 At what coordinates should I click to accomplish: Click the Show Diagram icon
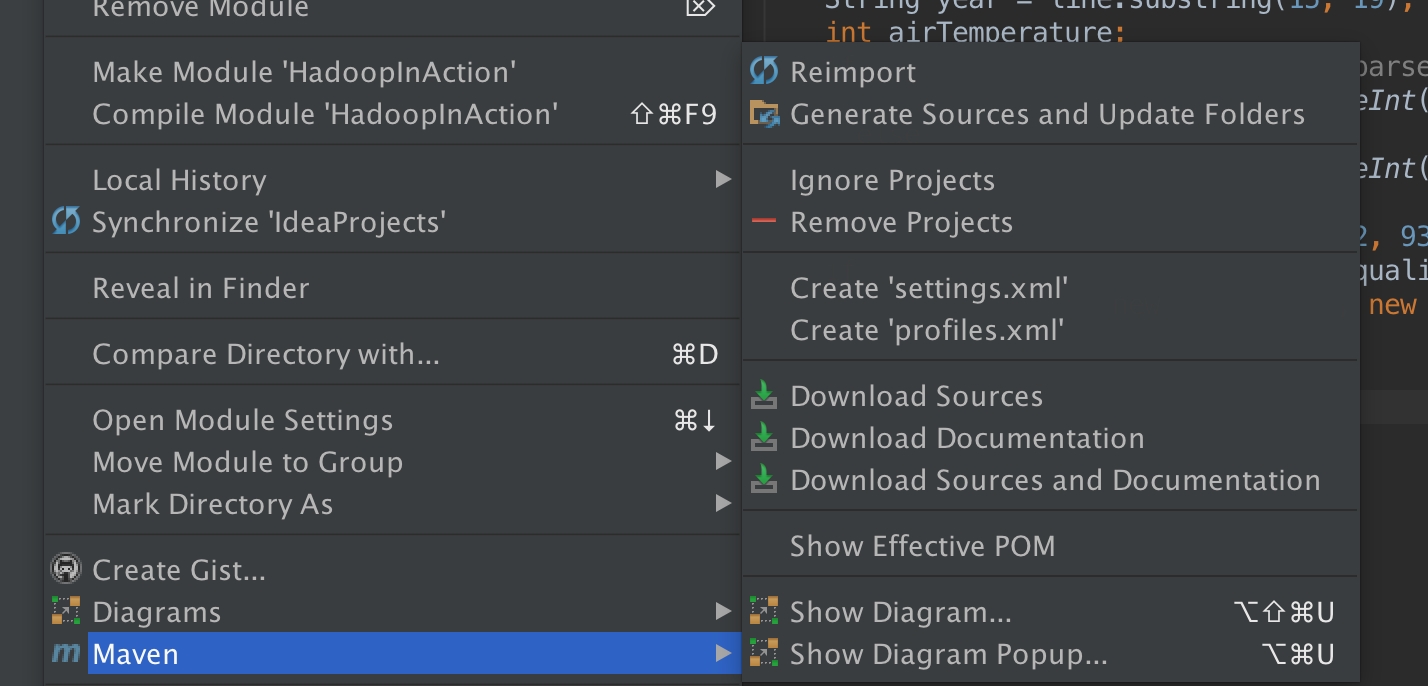click(x=764, y=611)
